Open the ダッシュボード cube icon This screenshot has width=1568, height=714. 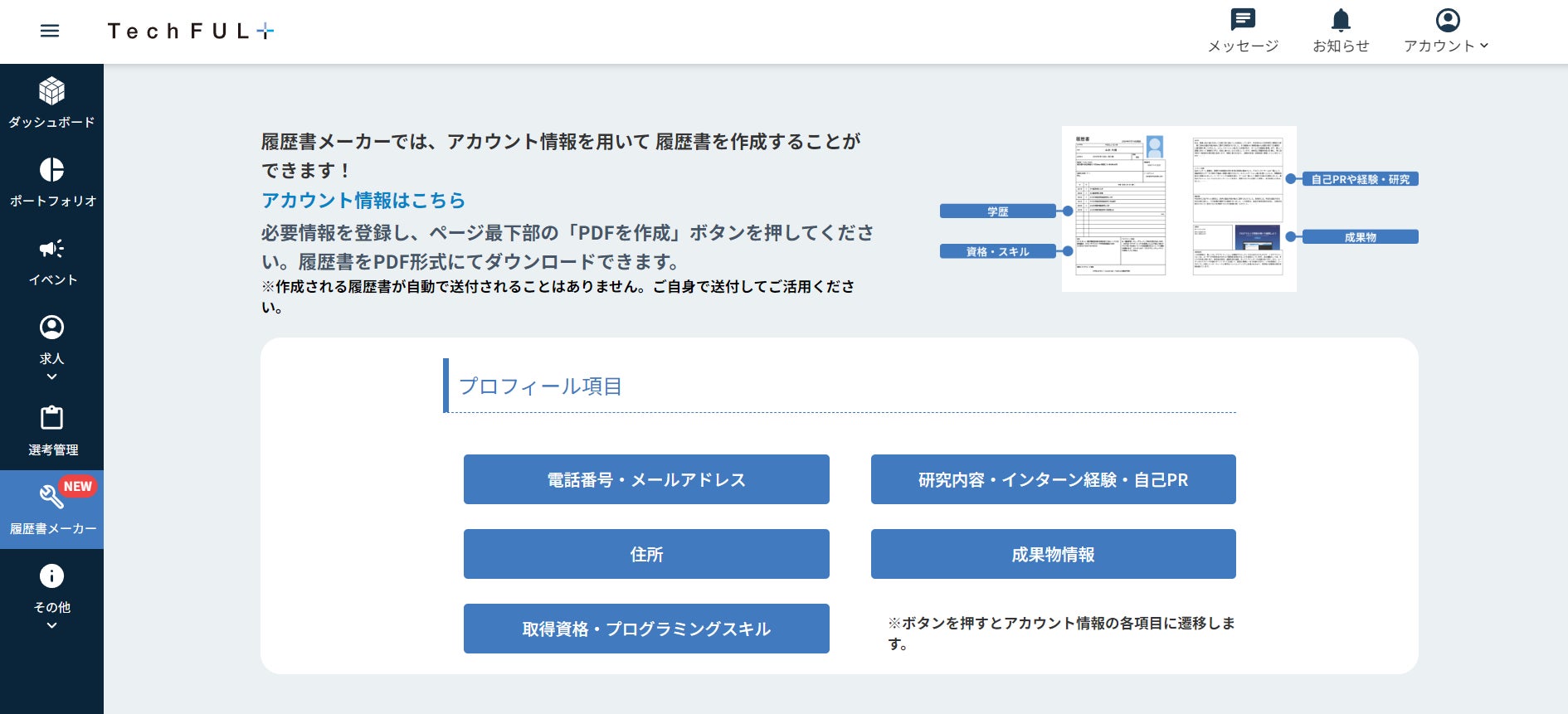click(51, 90)
